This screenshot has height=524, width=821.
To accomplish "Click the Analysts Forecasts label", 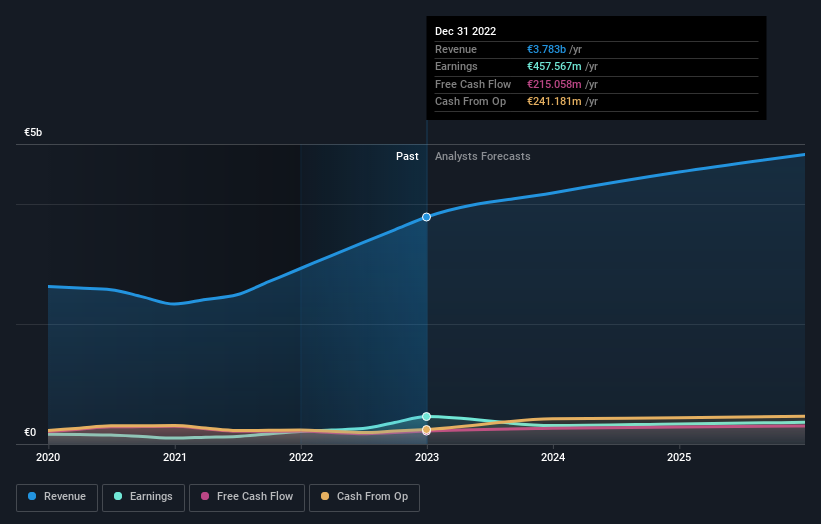I will point(483,157).
